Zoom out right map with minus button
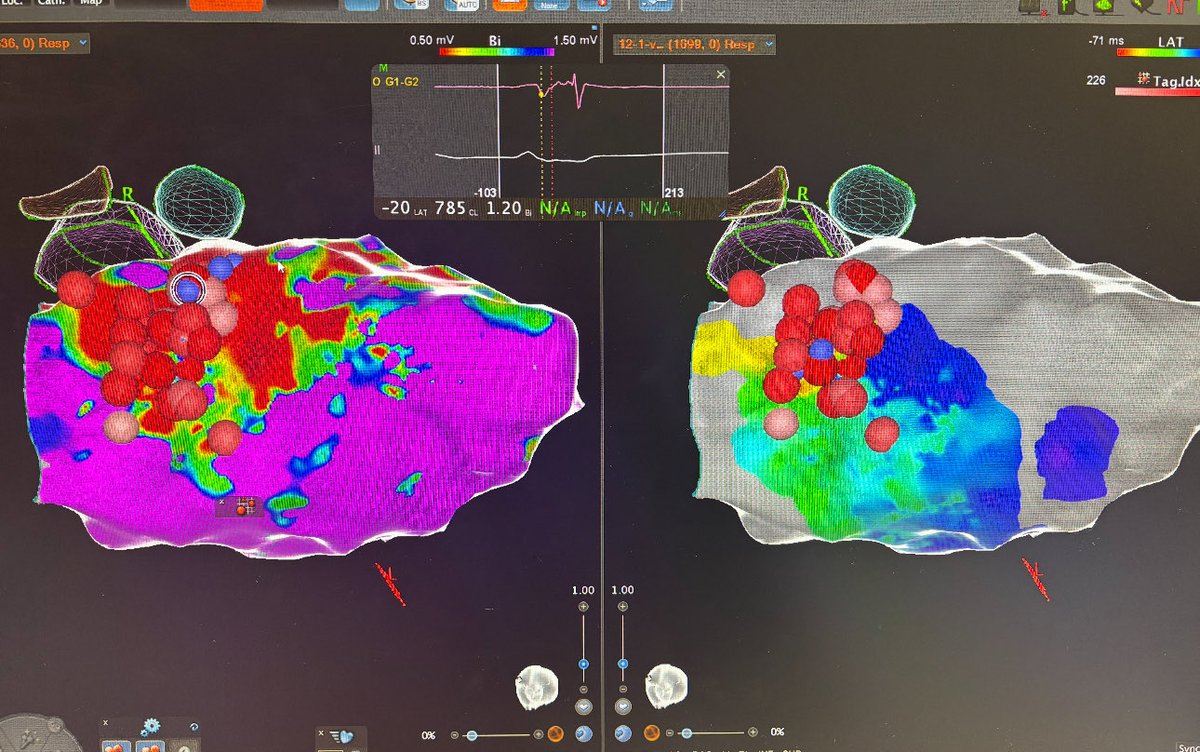Screen dimensions: 1200x752 pyautogui.click(x=623, y=689)
